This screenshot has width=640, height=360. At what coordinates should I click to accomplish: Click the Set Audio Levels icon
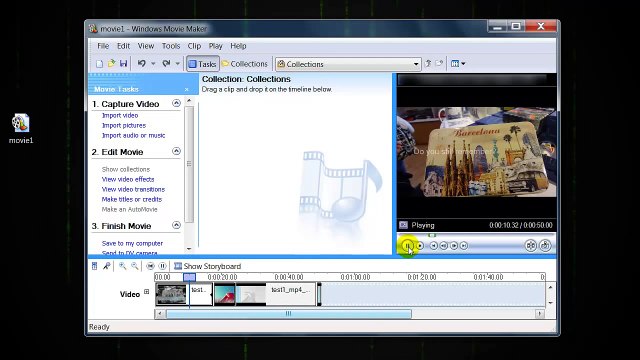pos(94,266)
